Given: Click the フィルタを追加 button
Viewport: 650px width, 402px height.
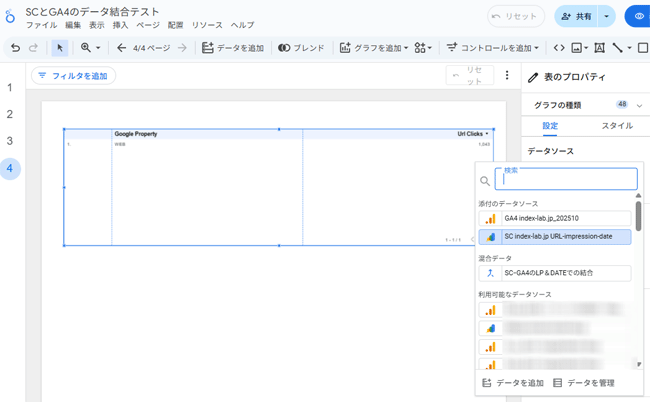Looking at the screenshot, I should pyautogui.click(x=73, y=76).
